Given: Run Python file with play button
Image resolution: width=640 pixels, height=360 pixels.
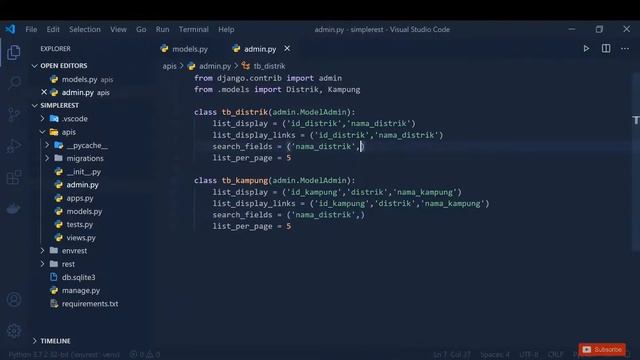Looking at the screenshot, I should pyautogui.click(x=586, y=49).
